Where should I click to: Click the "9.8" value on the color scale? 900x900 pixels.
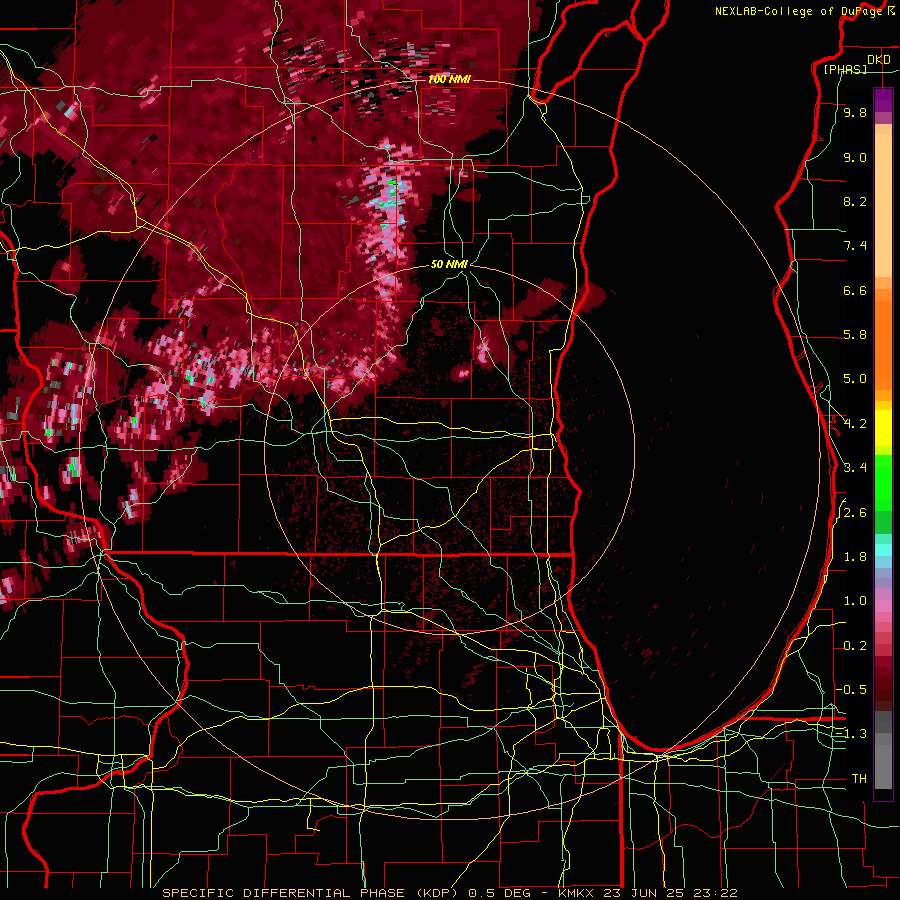[x=855, y=112]
